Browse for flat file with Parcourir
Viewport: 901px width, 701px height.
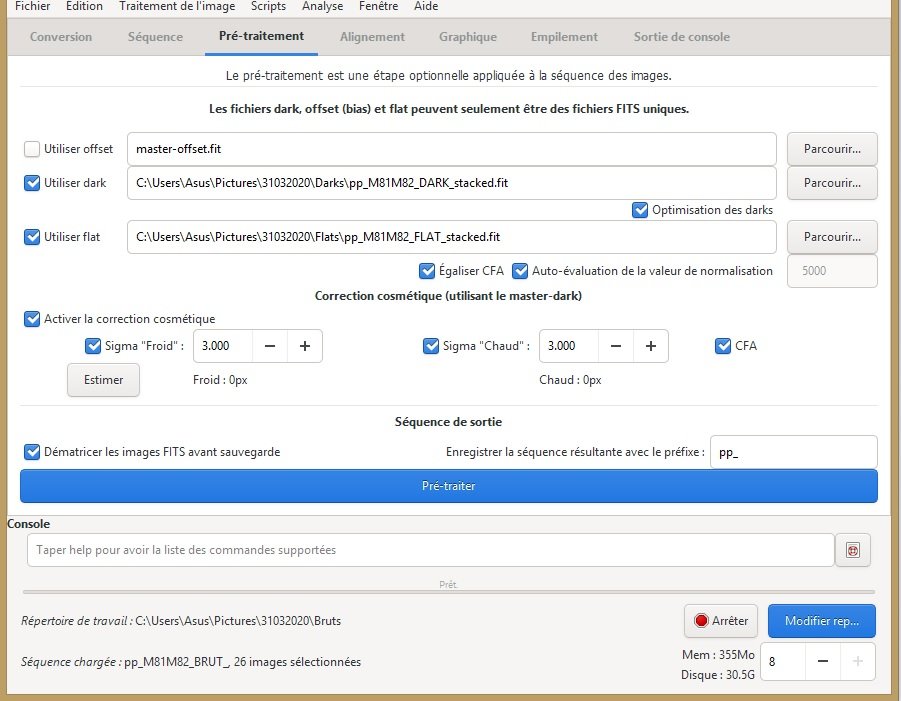click(832, 237)
